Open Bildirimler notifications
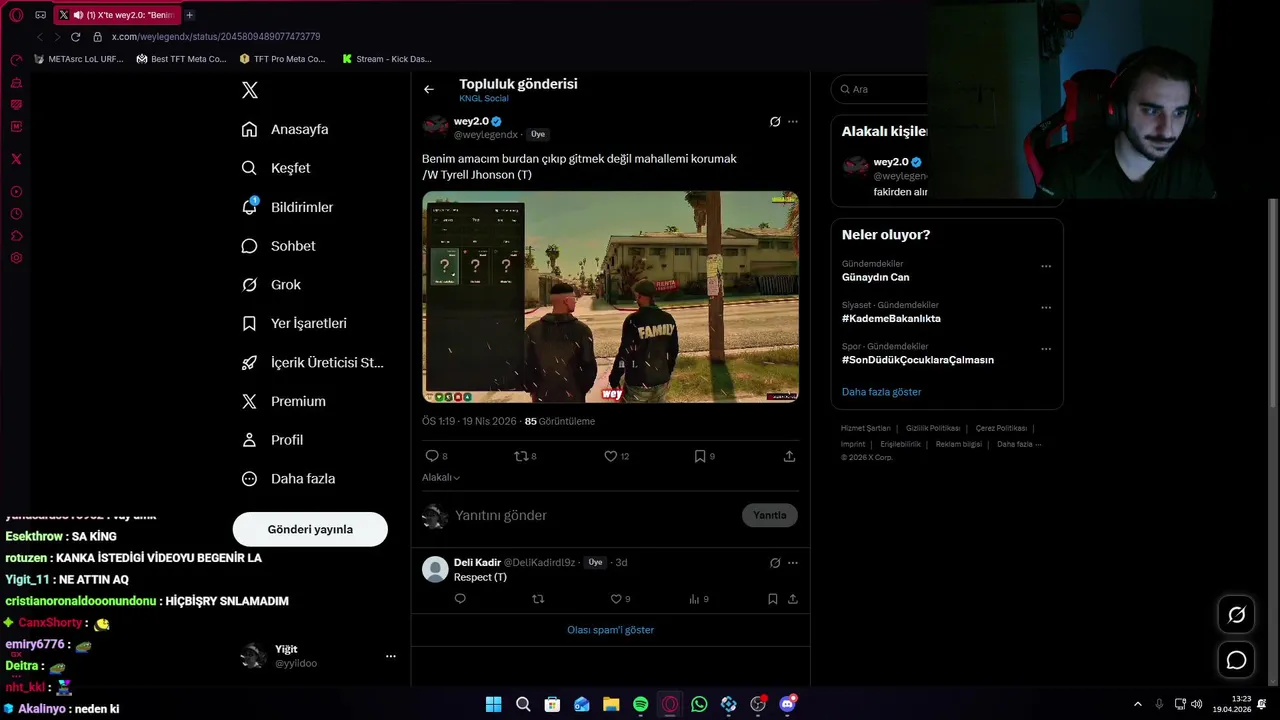Image resolution: width=1280 pixels, height=720 pixels. pyautogui.click(x=287, y=207)
